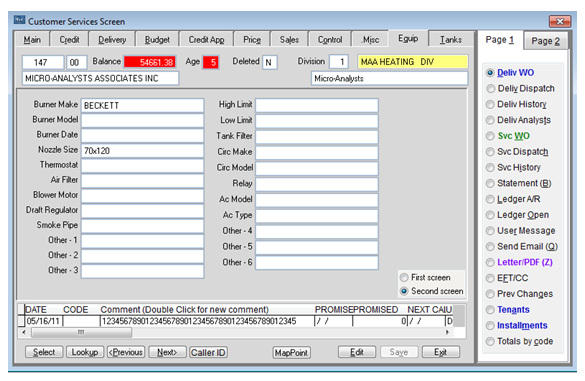585x381 pixels.
Task: Click the comment grid horizontal scrollbar thumb
Action: 81,332
